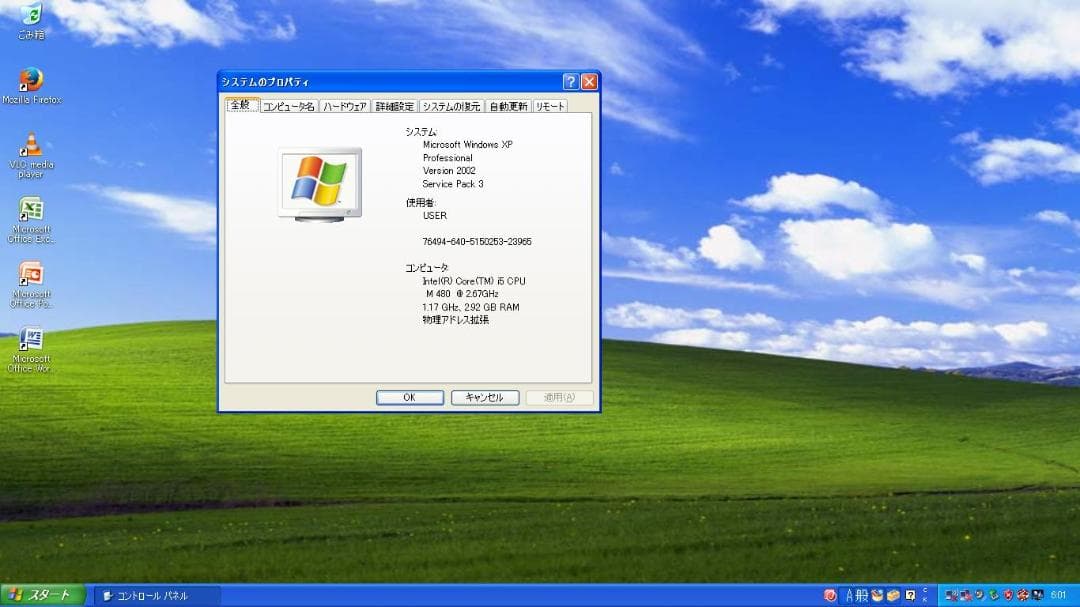
Task: Click the help question-mark icon on language bar
Action: tap(910, 595)
